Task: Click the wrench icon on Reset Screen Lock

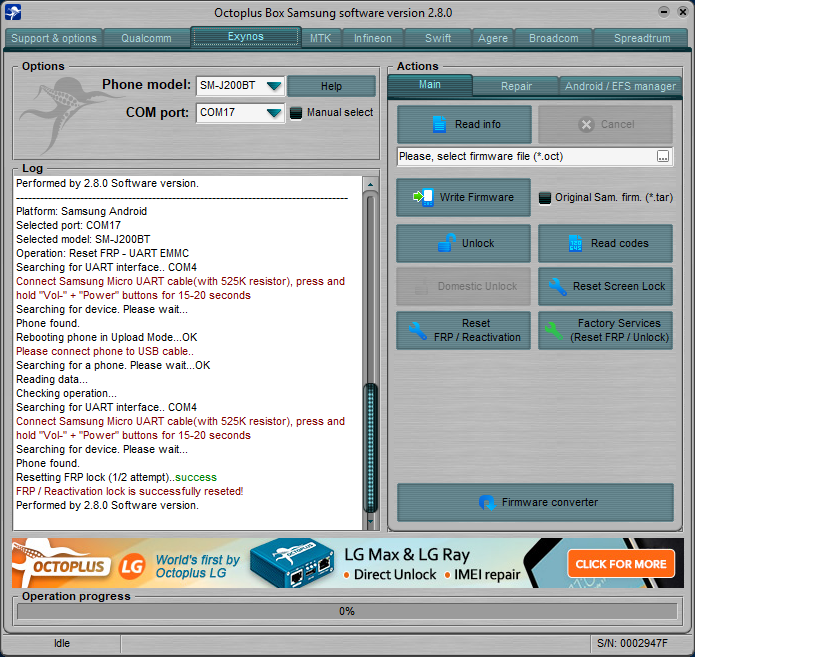Action: 557,286
